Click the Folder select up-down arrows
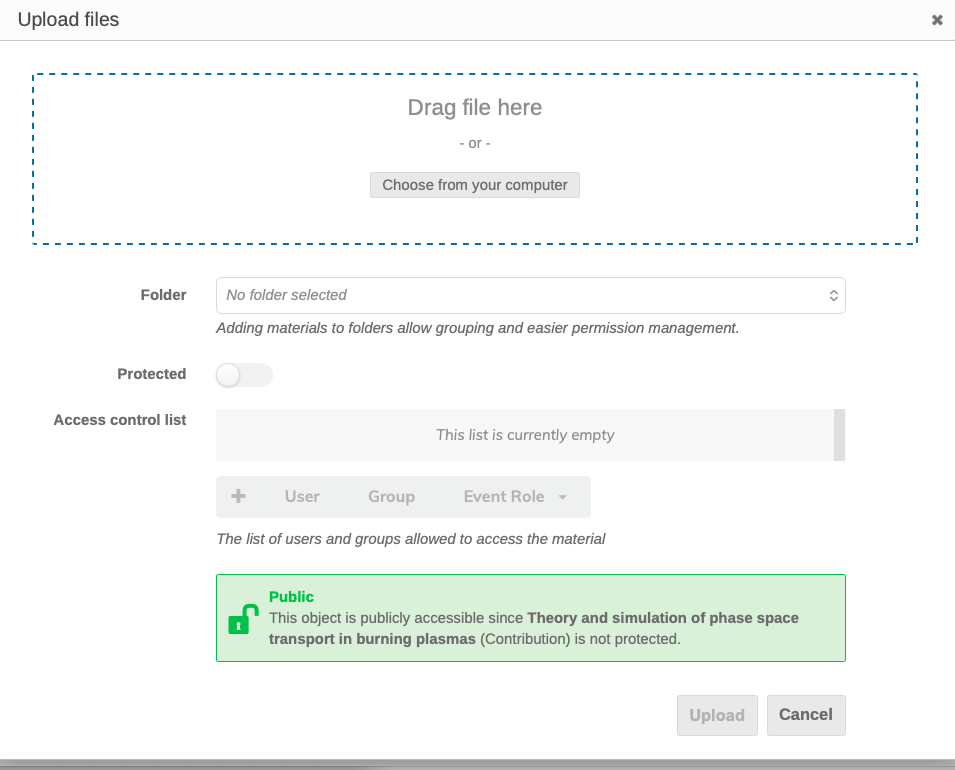Image resolution: width=955 pixels, height=770 pixels. click(x=833, y=295)
